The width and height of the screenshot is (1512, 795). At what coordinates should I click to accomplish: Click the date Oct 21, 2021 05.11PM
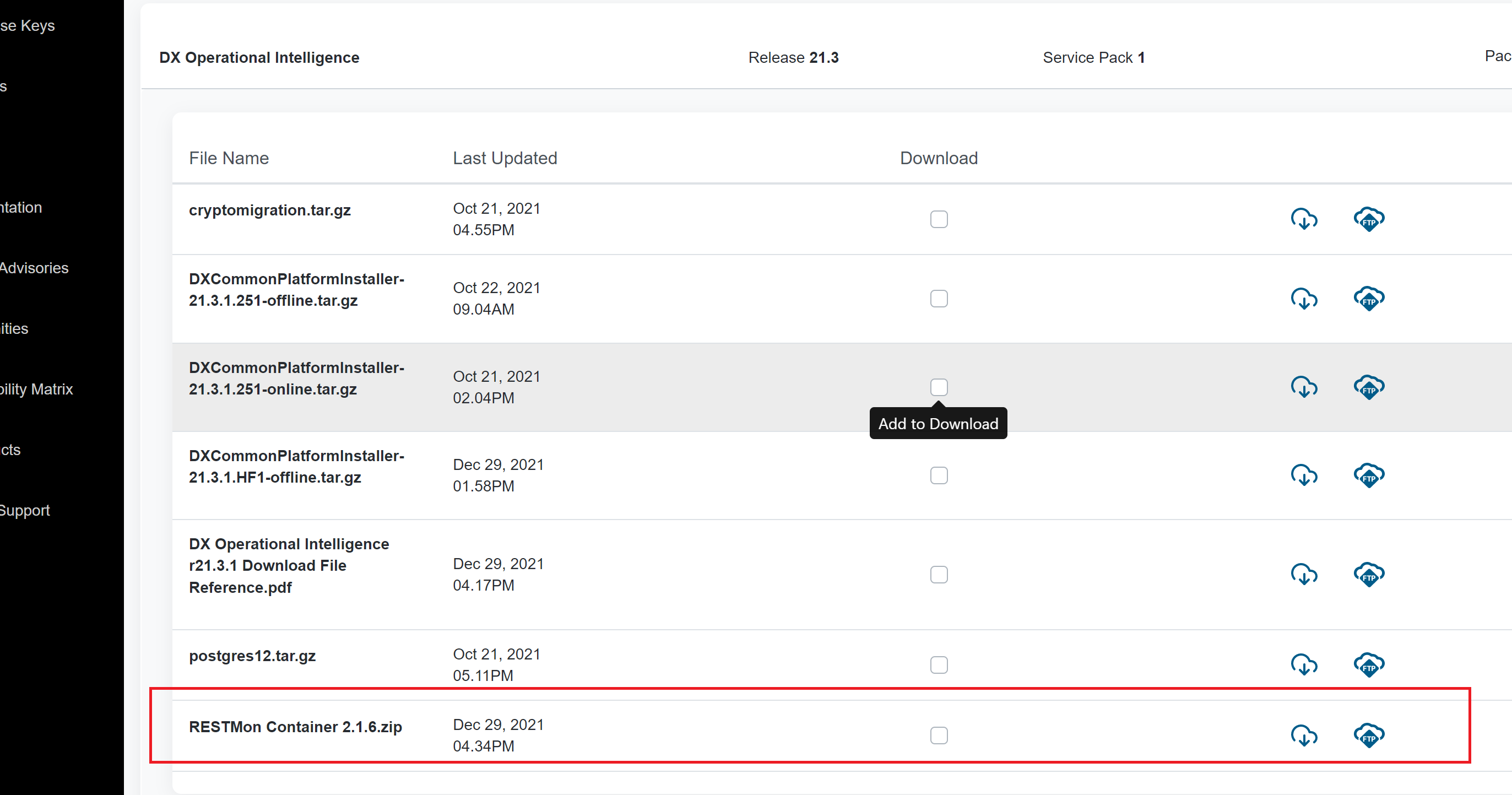[496, 664]
